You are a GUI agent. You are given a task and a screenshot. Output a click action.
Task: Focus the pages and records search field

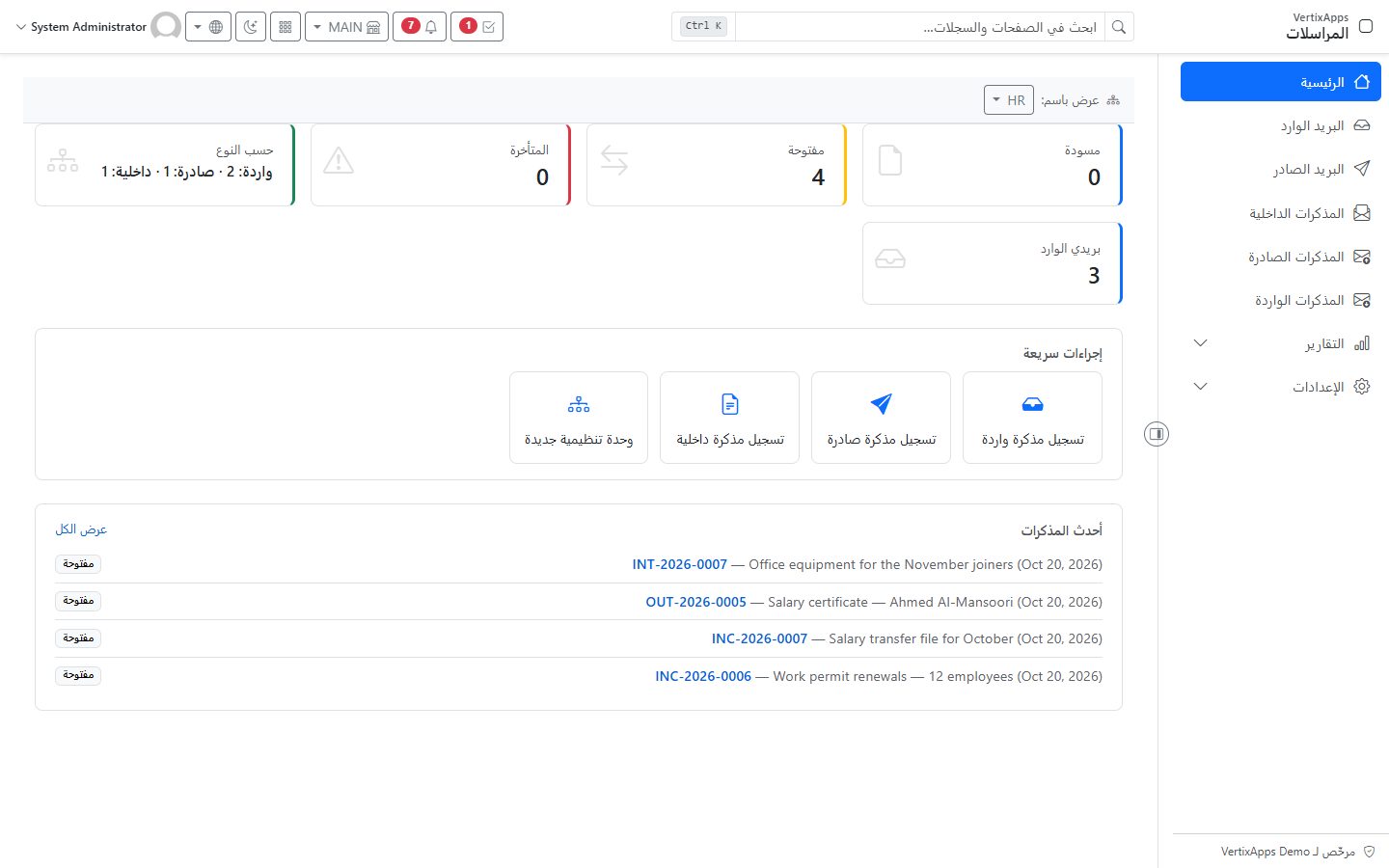(x=920, y=27)
